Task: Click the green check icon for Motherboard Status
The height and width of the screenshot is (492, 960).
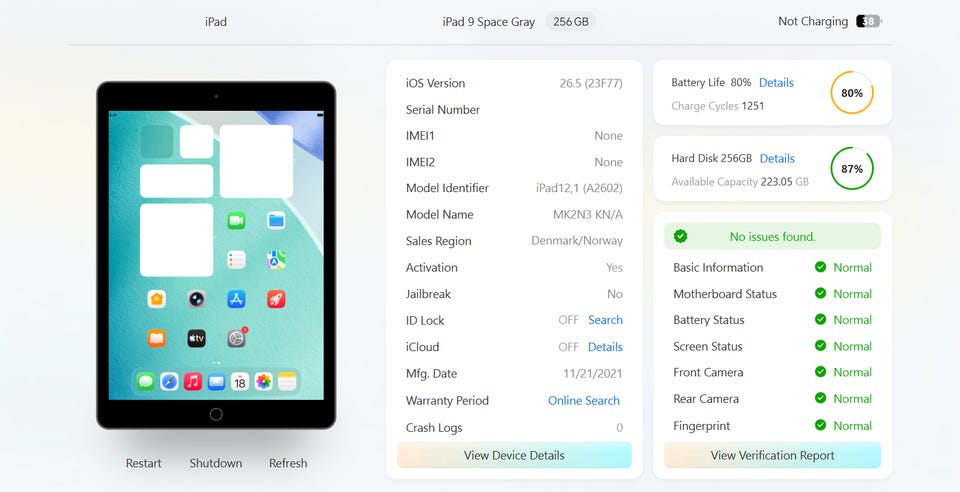Action: (820, 293)
